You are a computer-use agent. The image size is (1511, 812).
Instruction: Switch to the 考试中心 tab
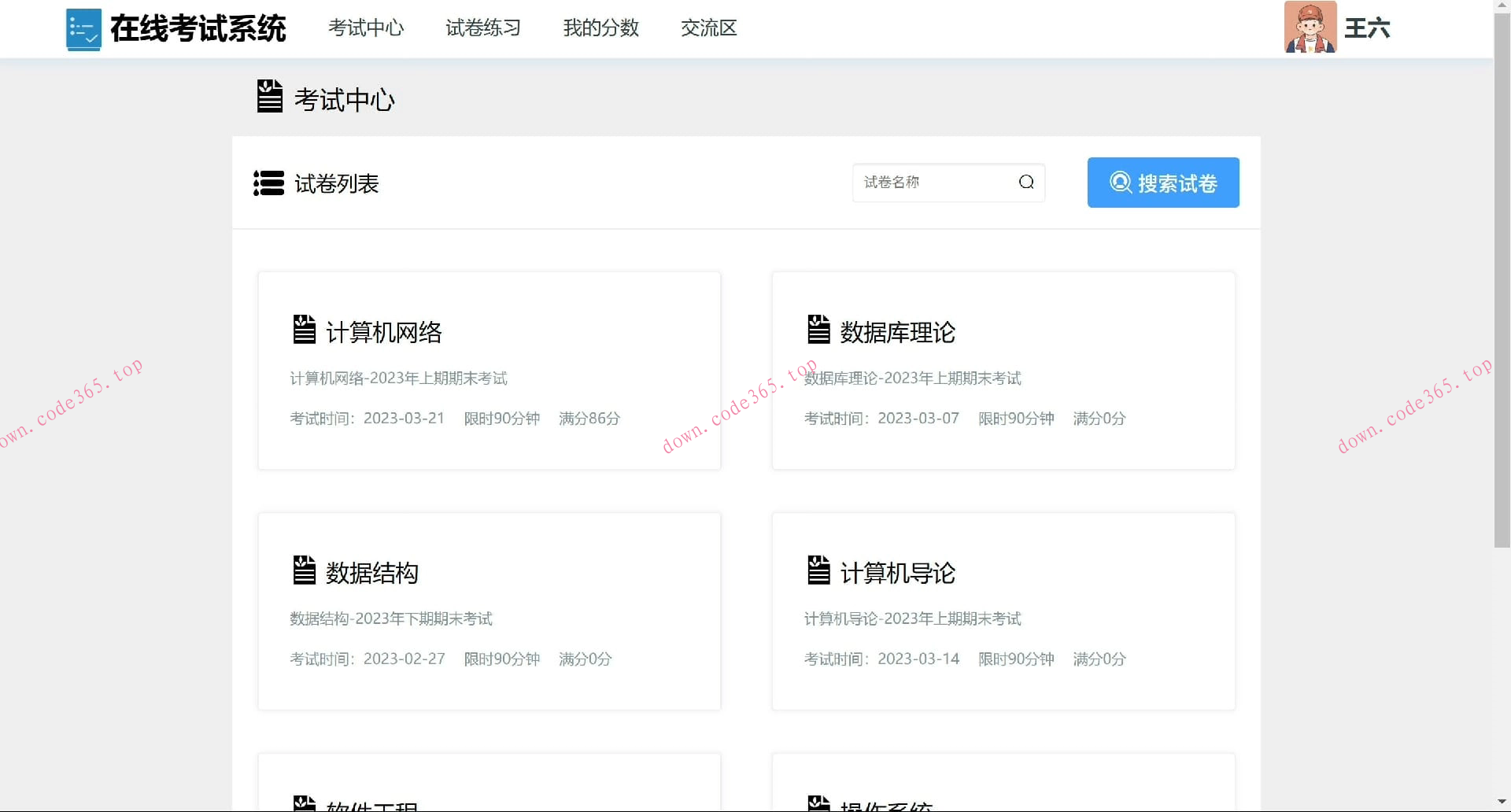366,28
